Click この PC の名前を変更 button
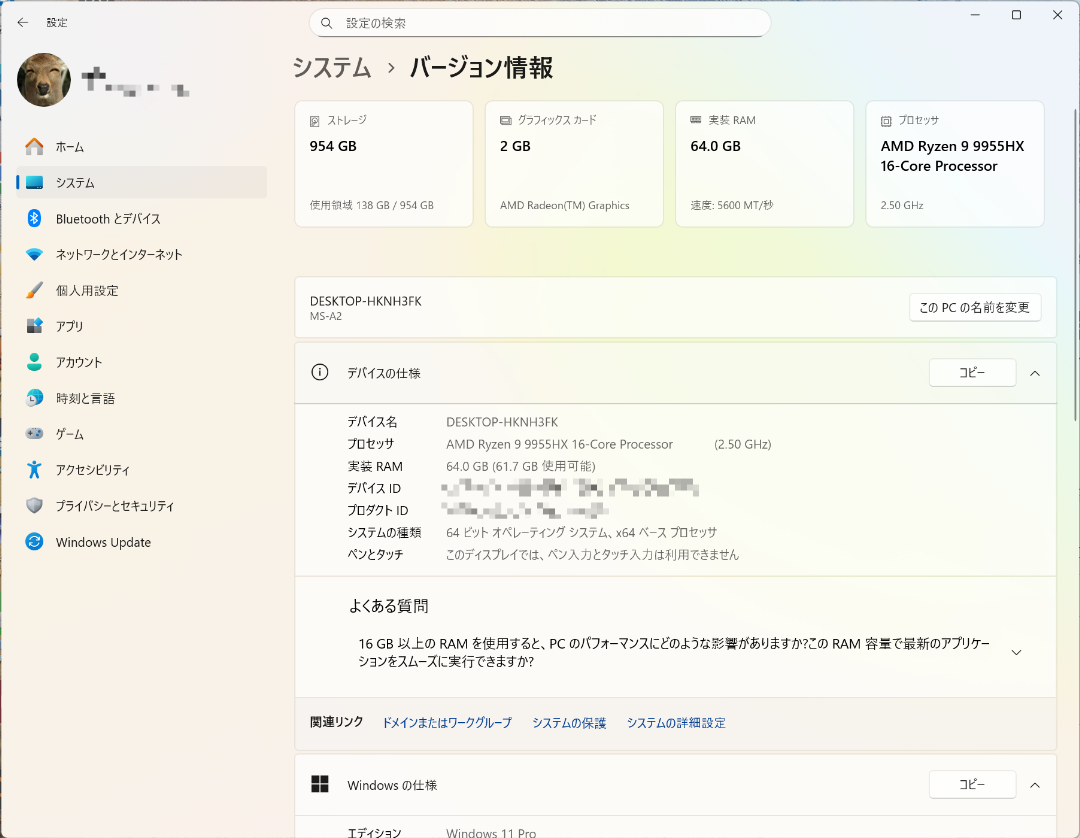Image resolution: width=1080 pixels, height=838 pixels. click(x=975, y=308)
